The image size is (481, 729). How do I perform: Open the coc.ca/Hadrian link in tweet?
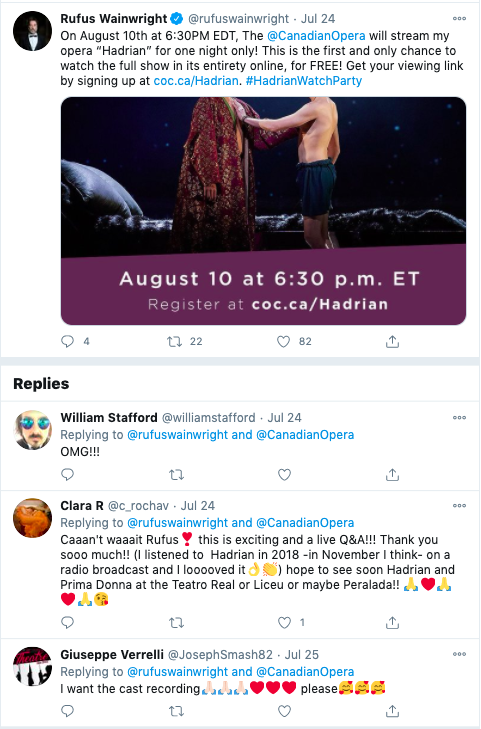tap(196, 80)
